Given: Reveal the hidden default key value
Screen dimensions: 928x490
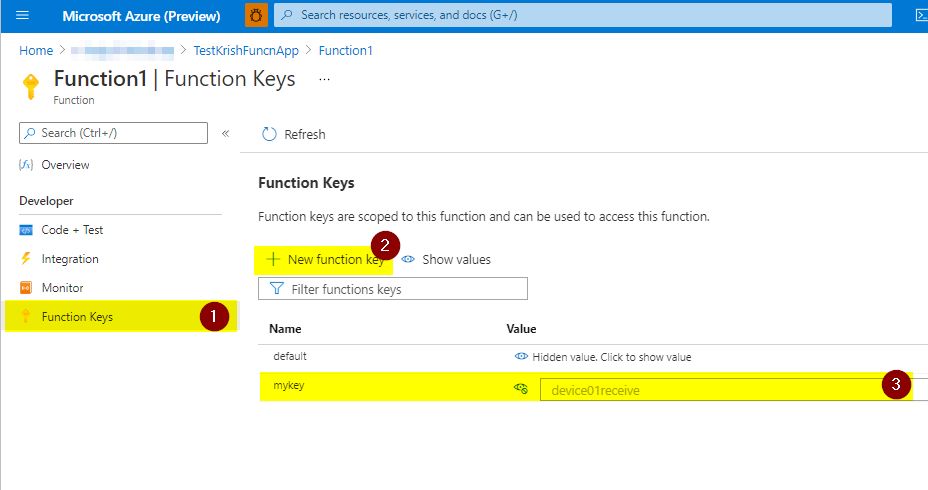Looking at the screenshot, I should [x=604, y=357].
